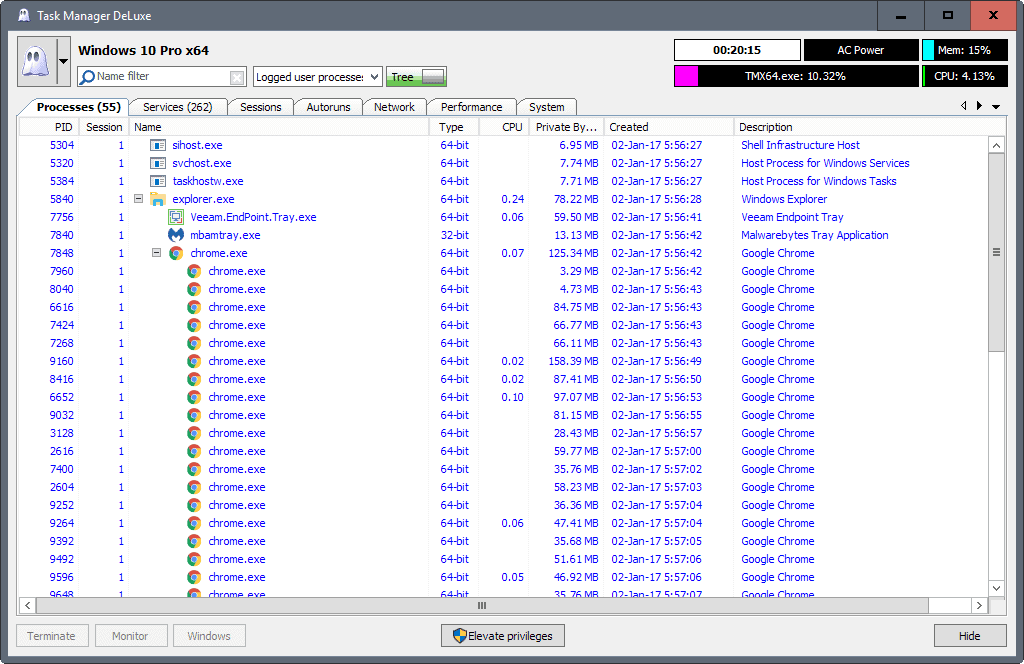This screenshot has height=664, width=1024.
Task: Click the horizontal scrollbar left arrow
Action: pos(27,606)
